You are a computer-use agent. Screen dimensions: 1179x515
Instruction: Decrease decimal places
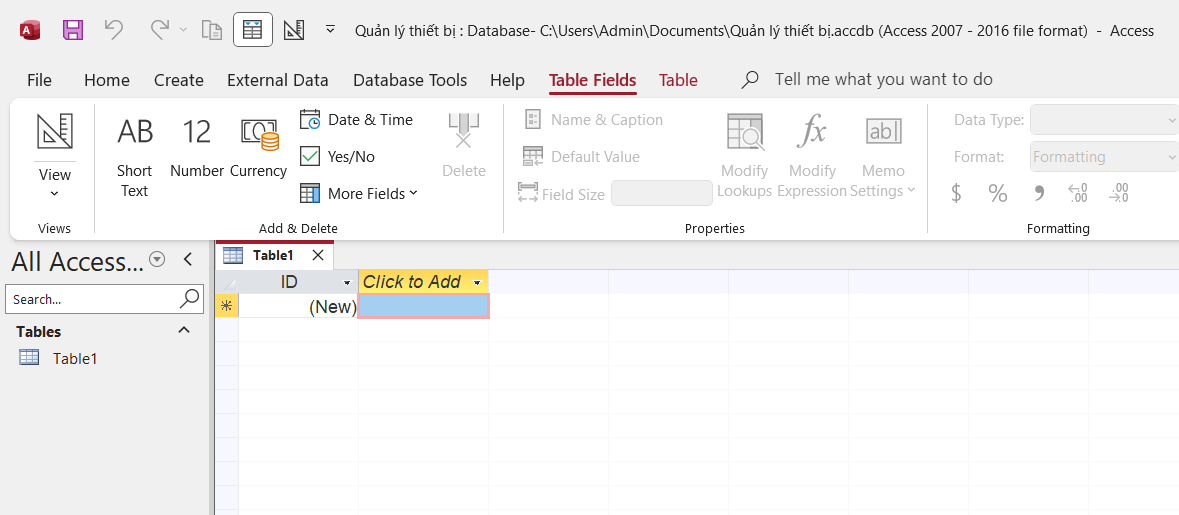point(1119,193)
